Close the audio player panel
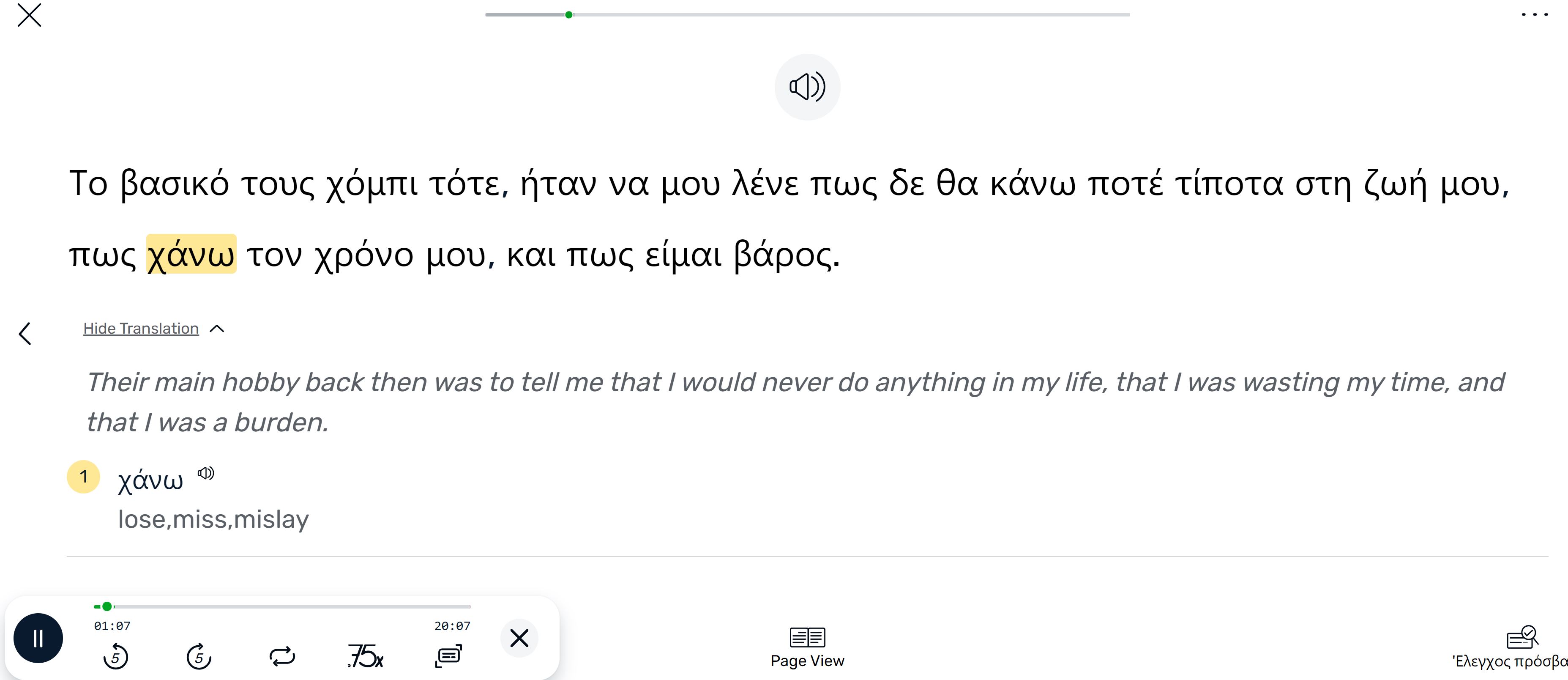Viewport: 1568px width, 680px height. coord(519,638)
